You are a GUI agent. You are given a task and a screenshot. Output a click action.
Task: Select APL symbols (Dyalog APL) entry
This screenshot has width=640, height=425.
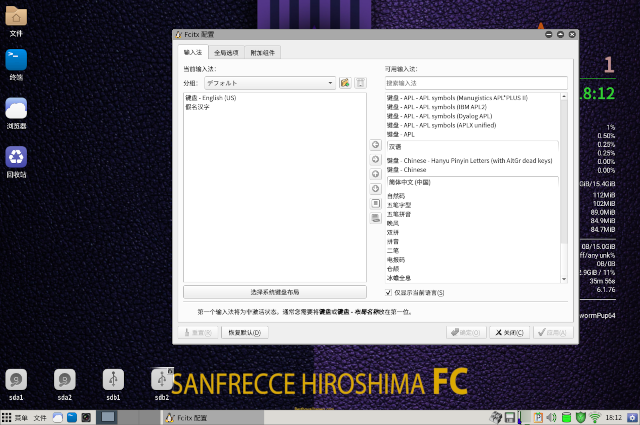tap(473, 116)
